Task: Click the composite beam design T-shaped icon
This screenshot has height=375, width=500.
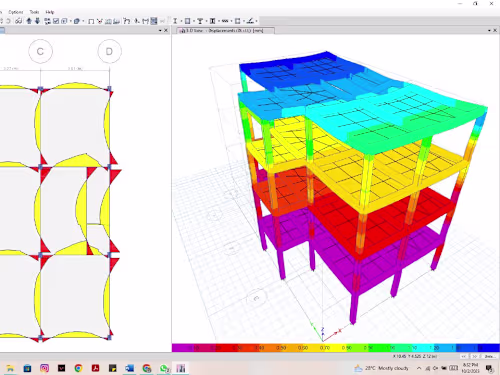Action: 200,21
